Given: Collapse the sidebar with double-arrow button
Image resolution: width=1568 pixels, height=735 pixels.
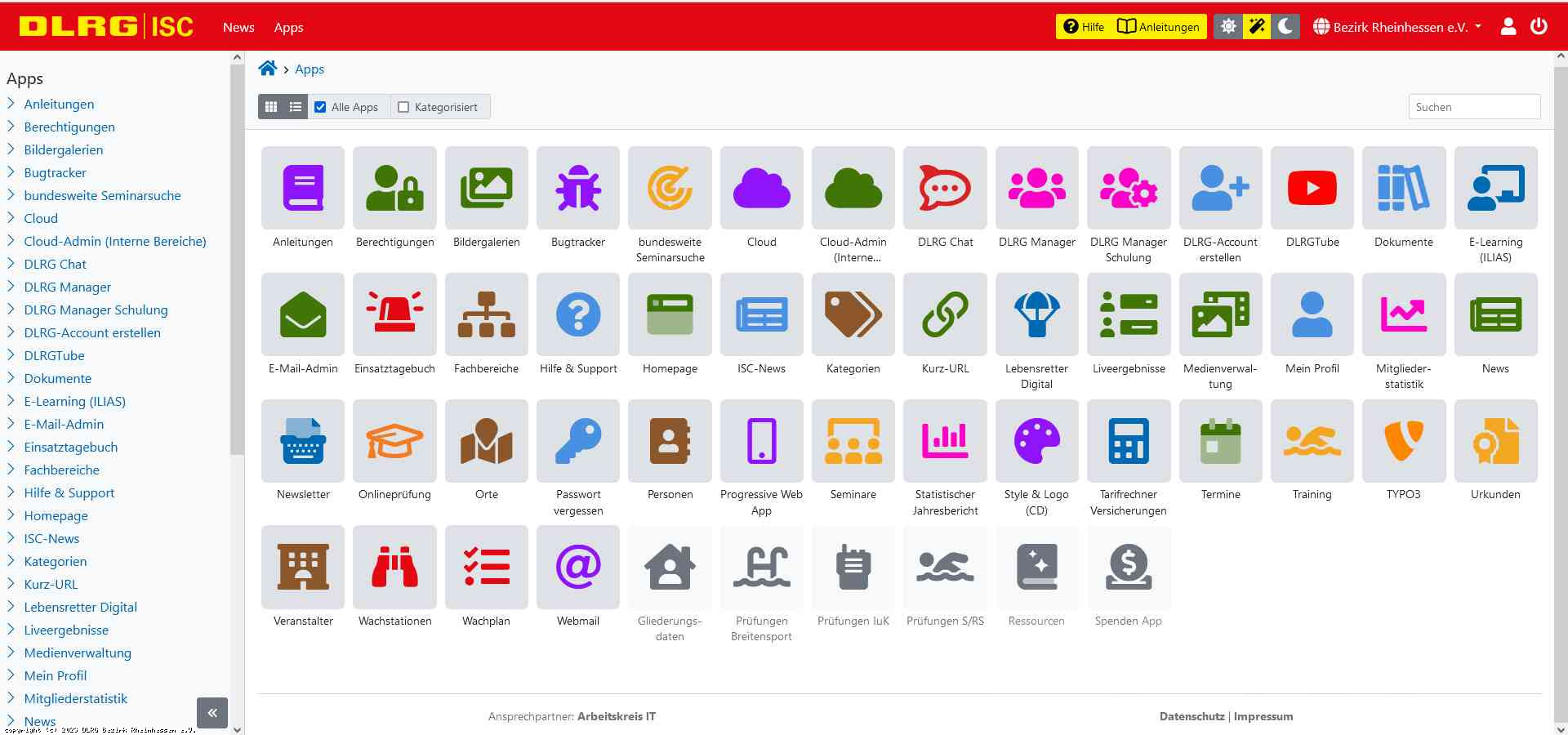Looking at the screenshot, I should coord(212,712).
